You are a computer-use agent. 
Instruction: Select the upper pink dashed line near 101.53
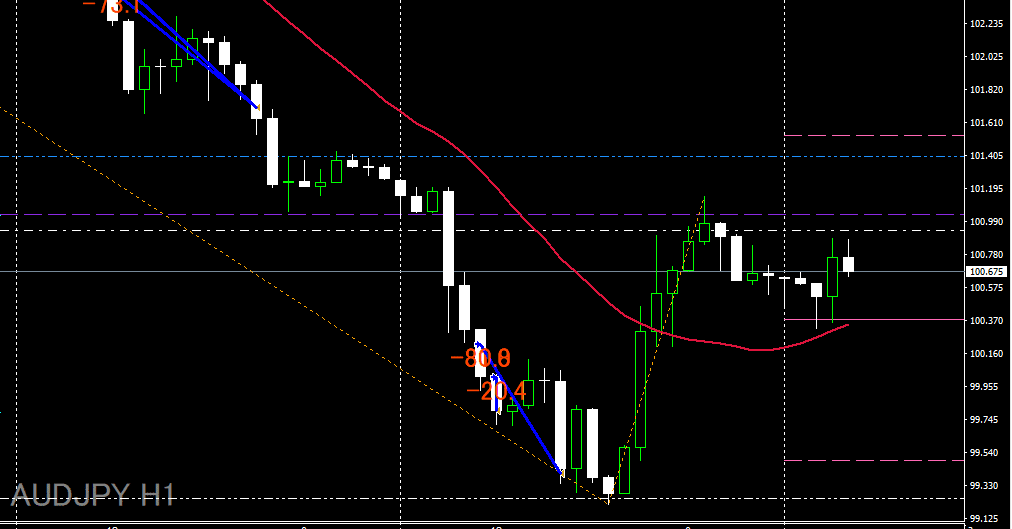874,135
